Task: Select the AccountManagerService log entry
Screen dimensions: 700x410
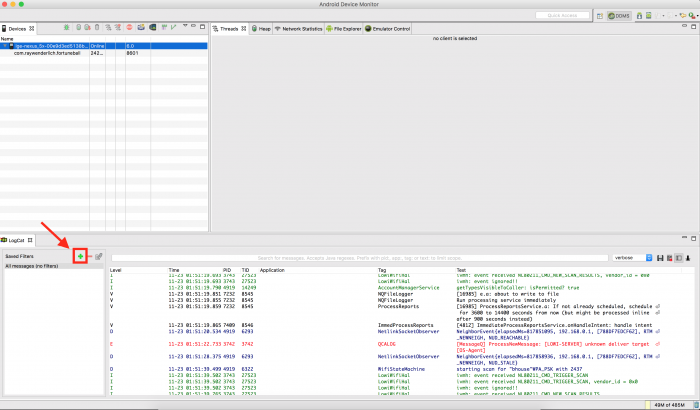Action: click(402, 288)
